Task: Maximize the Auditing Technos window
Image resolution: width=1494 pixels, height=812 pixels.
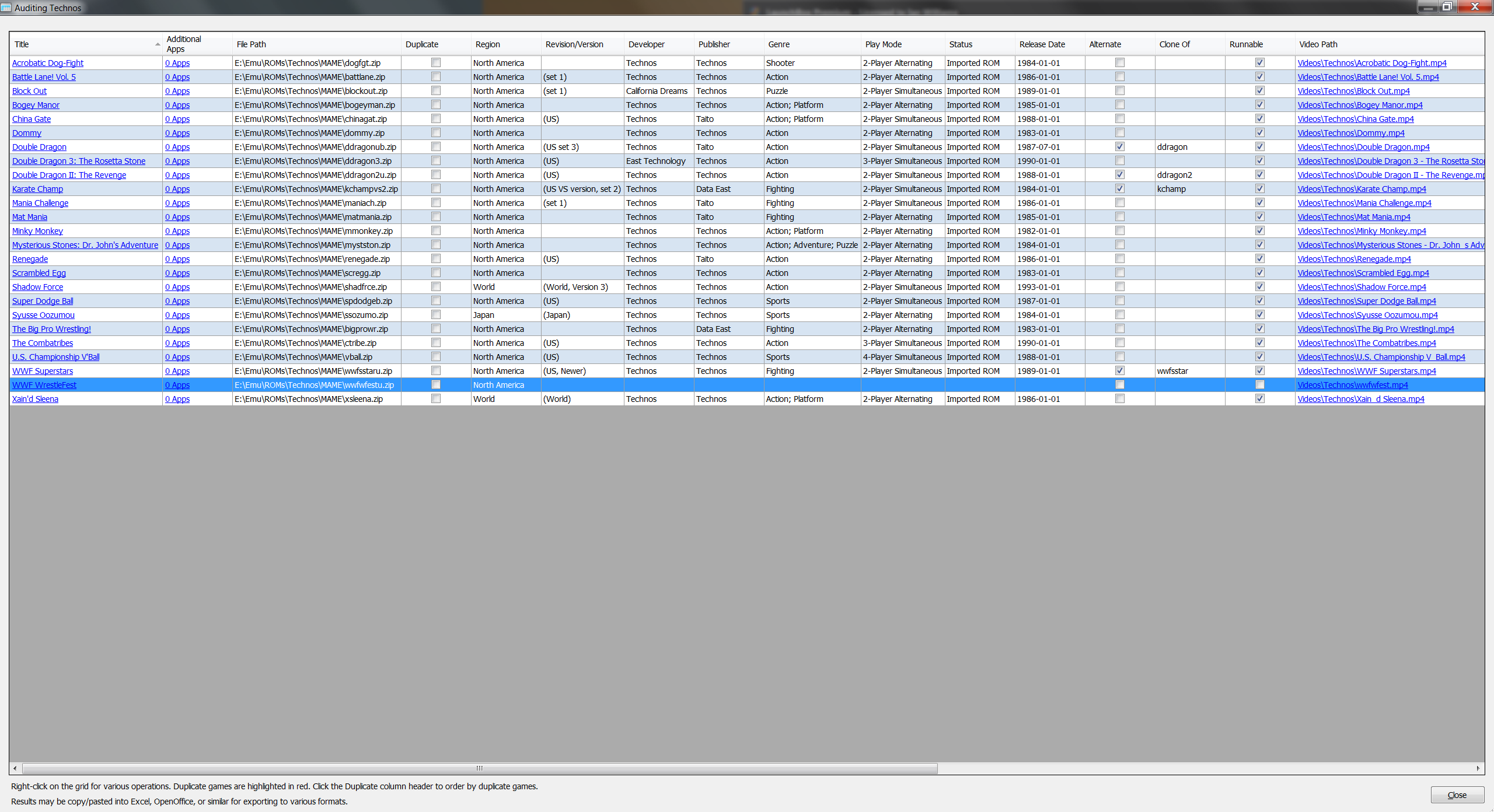Action: [x=1447, y=6]
